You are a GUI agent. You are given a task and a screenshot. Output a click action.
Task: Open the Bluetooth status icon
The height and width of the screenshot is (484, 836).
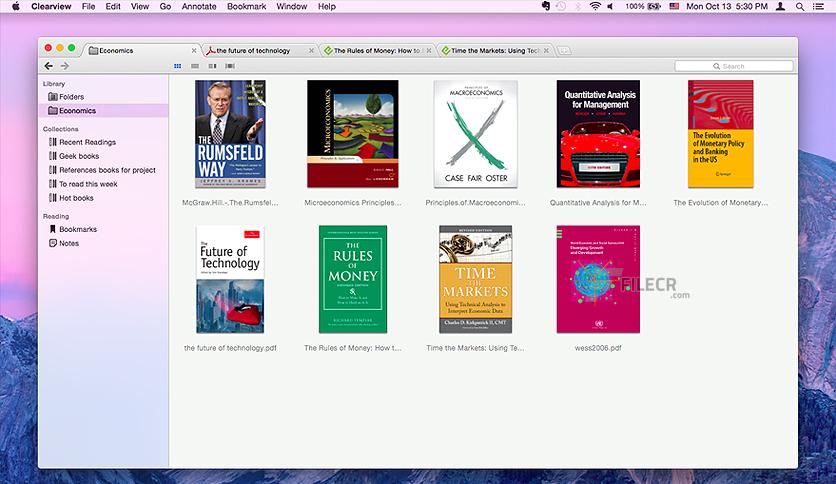(x=578, y=6)
